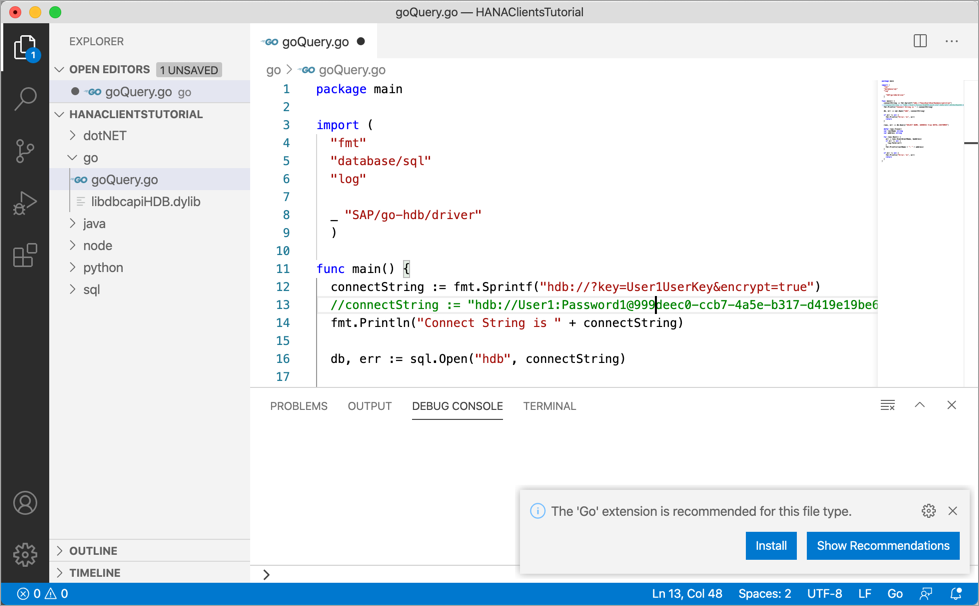979x606 pixels.
Task: Change end of line sequence LF
Action: click(x=865, y=594)
